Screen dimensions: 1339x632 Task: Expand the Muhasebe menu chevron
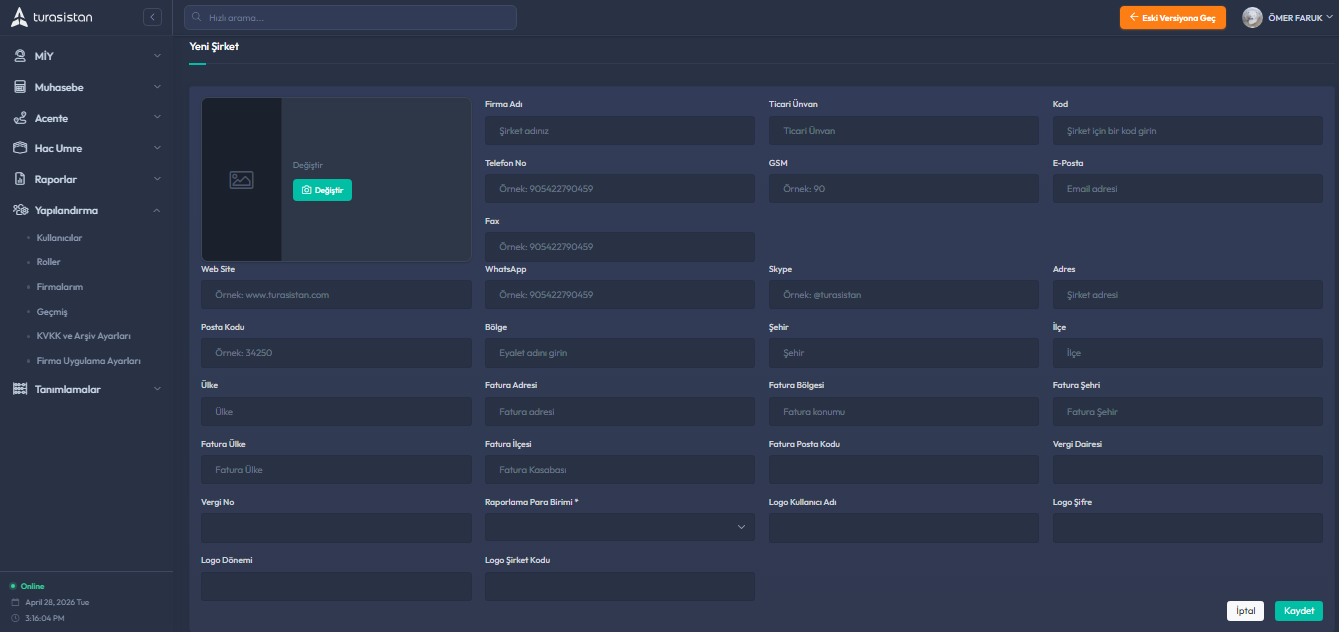[157, 87]
